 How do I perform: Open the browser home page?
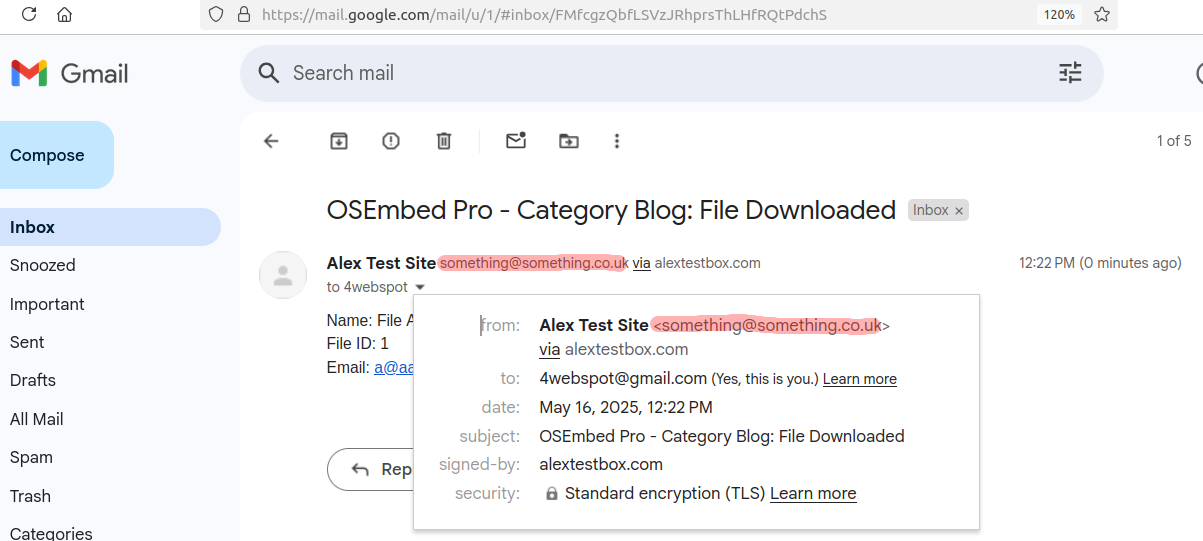tap(64, 14)
